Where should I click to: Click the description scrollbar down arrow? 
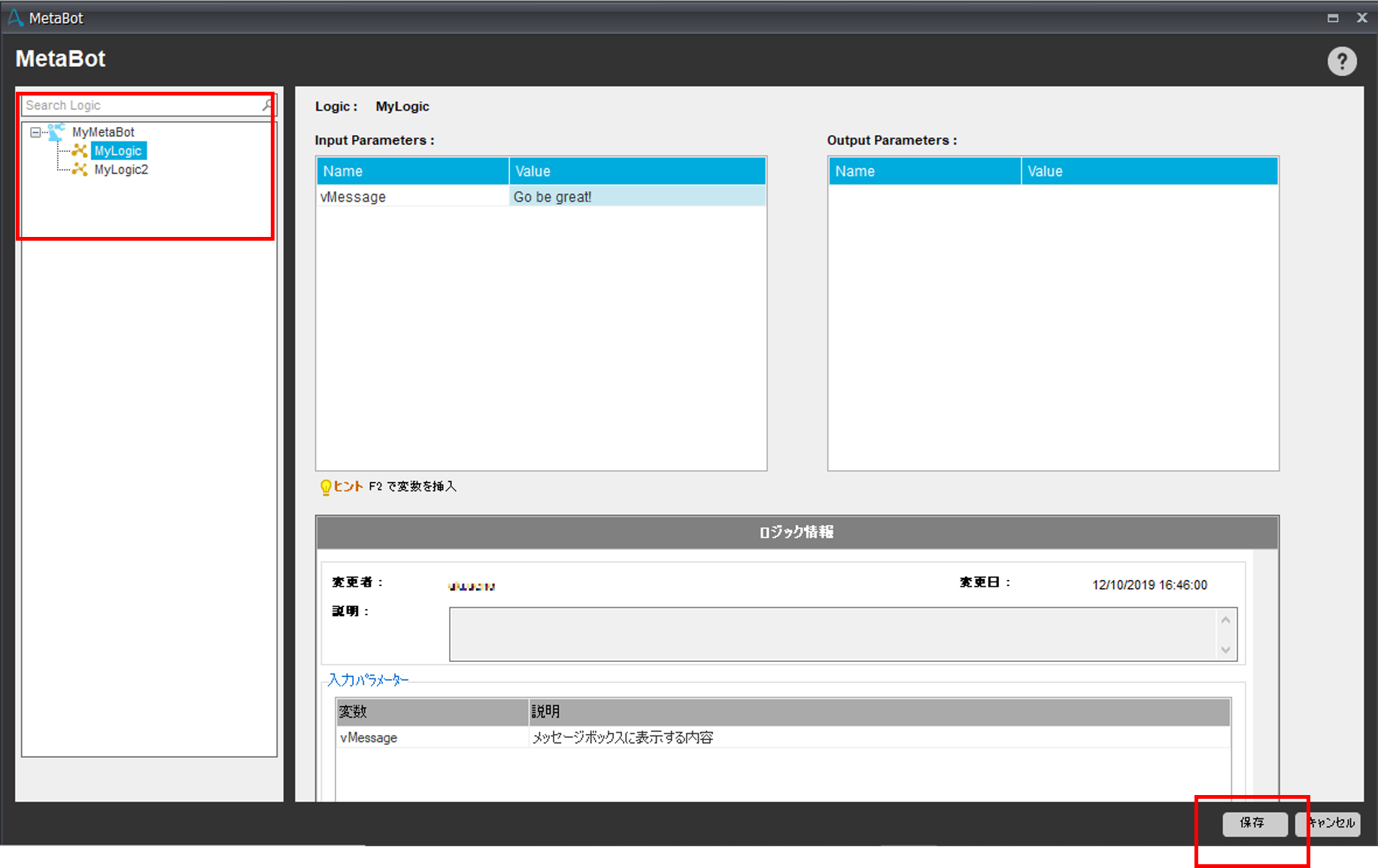pos(1225,650)
